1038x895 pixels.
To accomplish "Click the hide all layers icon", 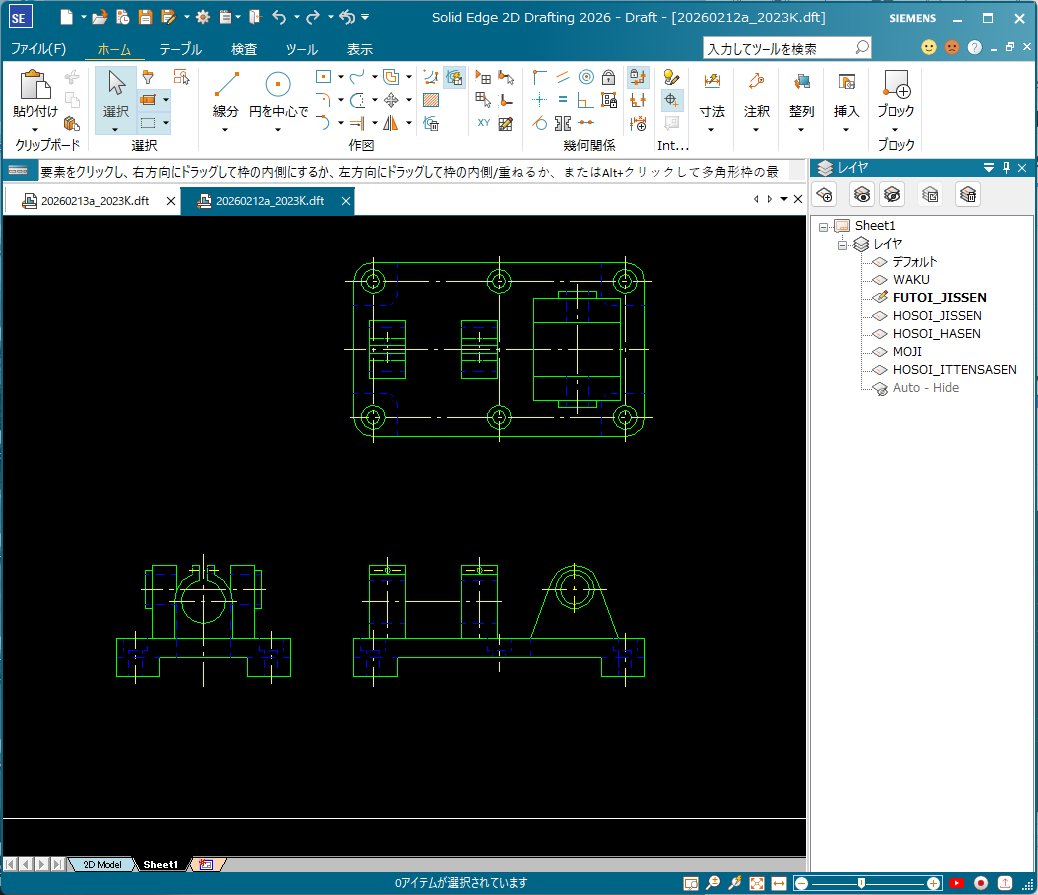I will 893,194.
